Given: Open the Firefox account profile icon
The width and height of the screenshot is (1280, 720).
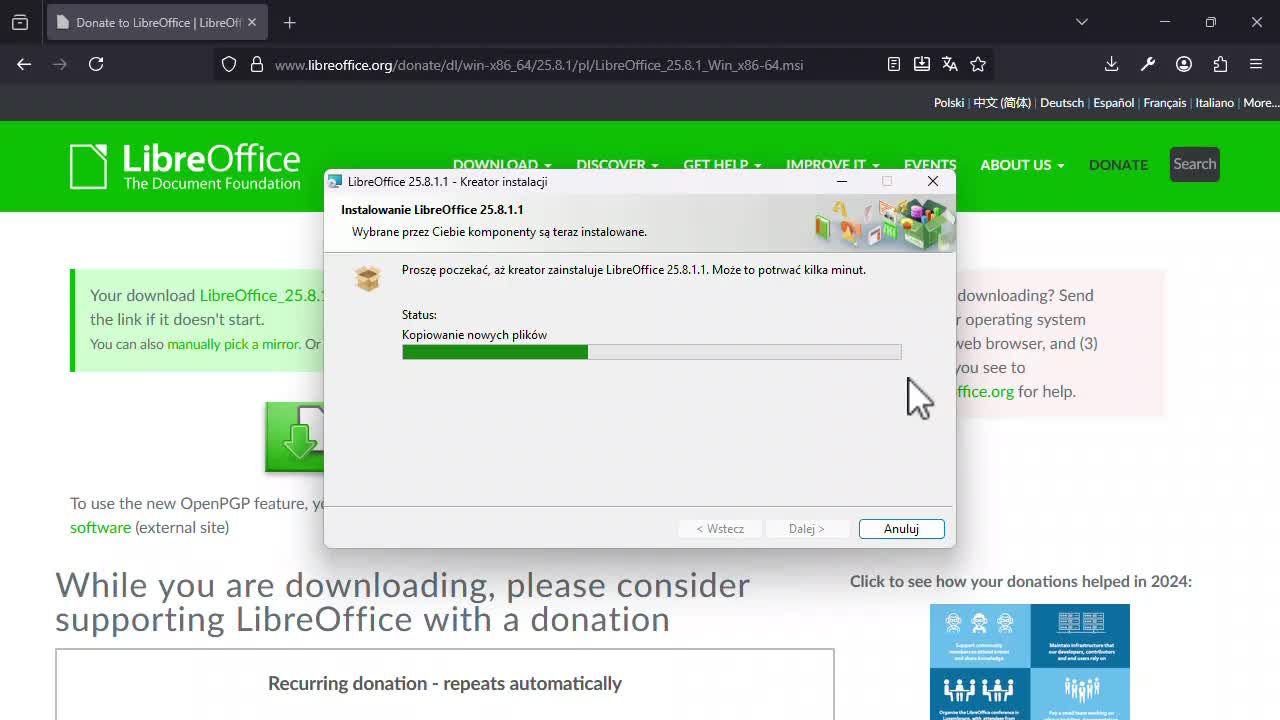Looking at the screenshot, I should (1184, 64).
